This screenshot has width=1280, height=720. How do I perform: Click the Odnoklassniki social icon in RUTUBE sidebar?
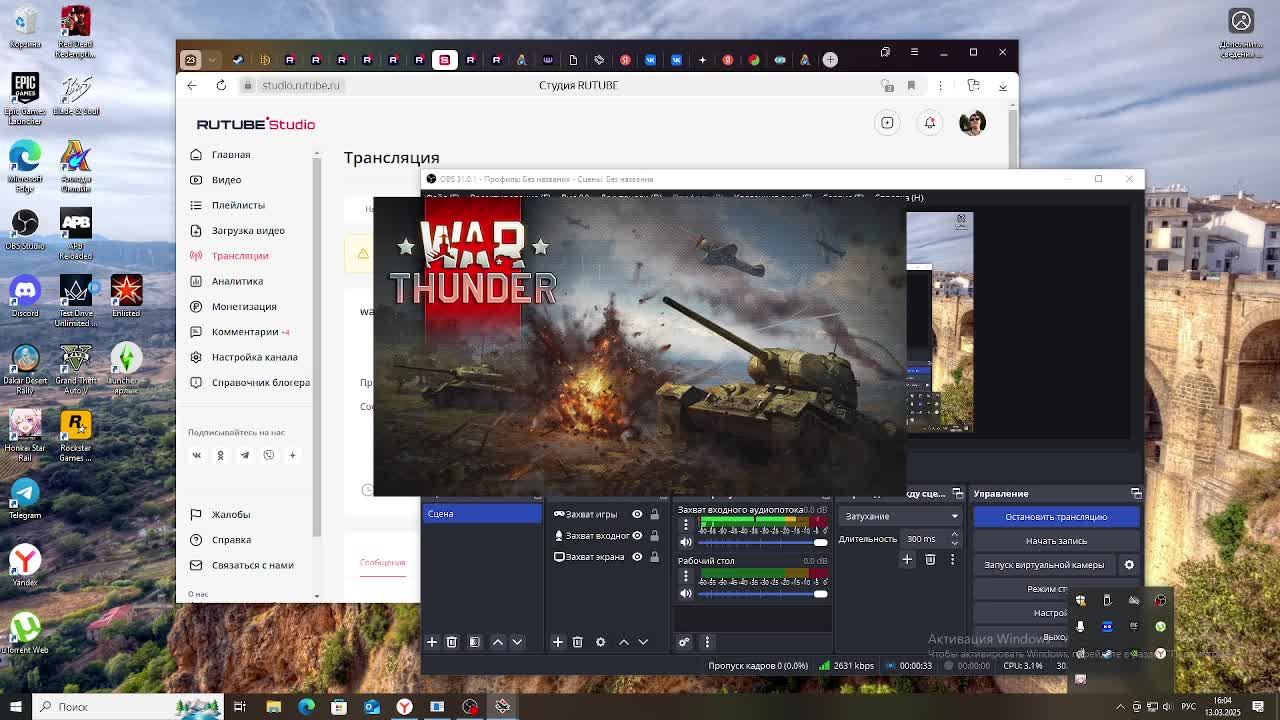tap(220, 455)
